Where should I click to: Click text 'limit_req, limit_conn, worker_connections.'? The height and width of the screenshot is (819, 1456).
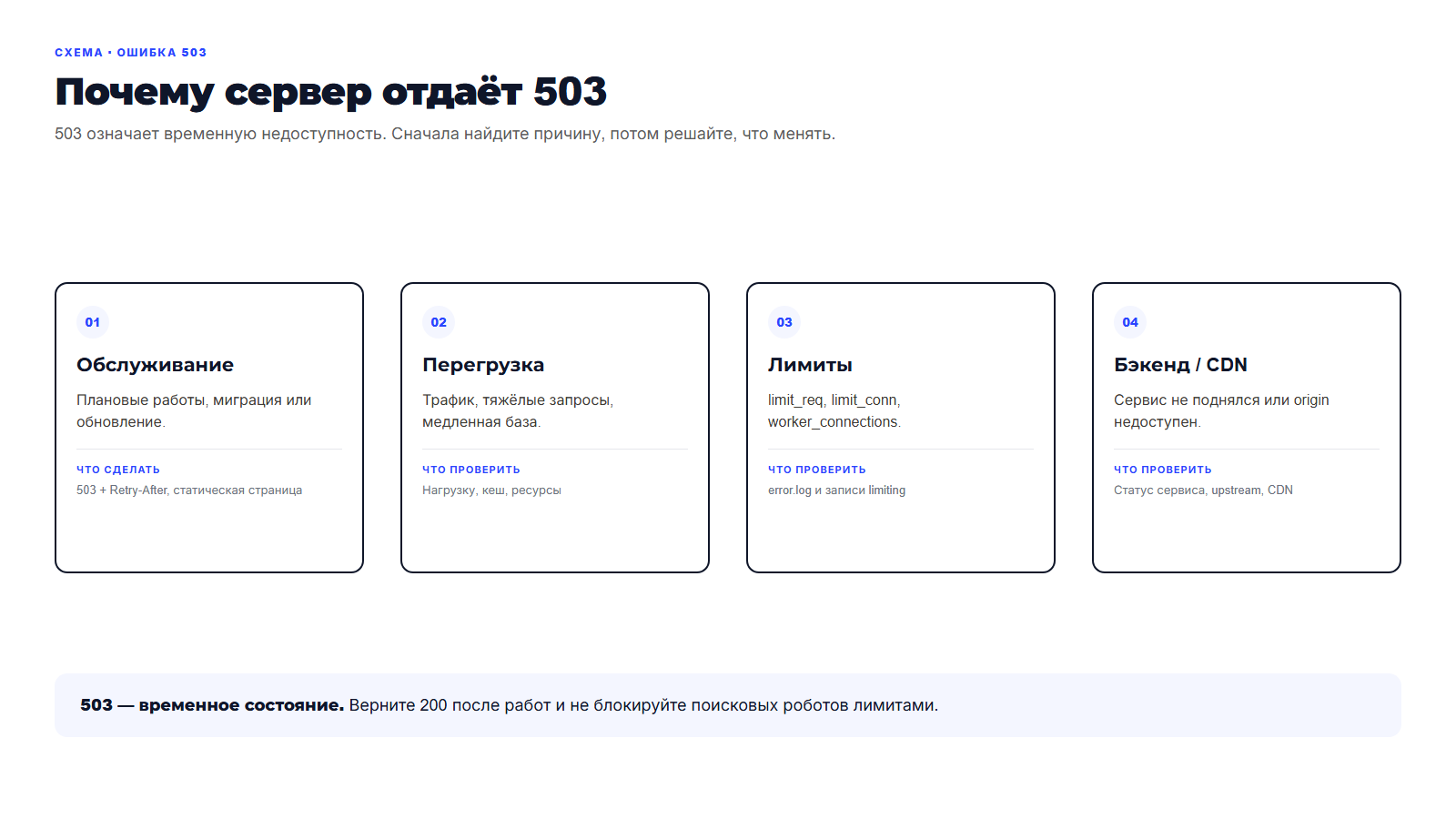point(834,411)
